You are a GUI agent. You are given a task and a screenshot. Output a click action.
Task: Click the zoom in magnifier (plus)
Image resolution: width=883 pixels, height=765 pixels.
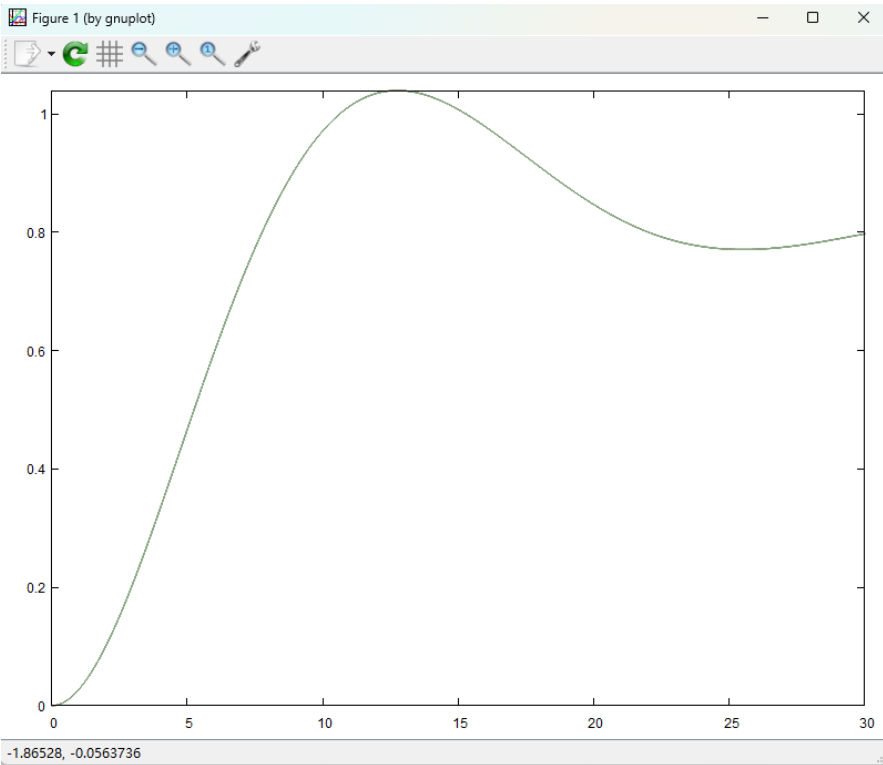tap(178, 54)
